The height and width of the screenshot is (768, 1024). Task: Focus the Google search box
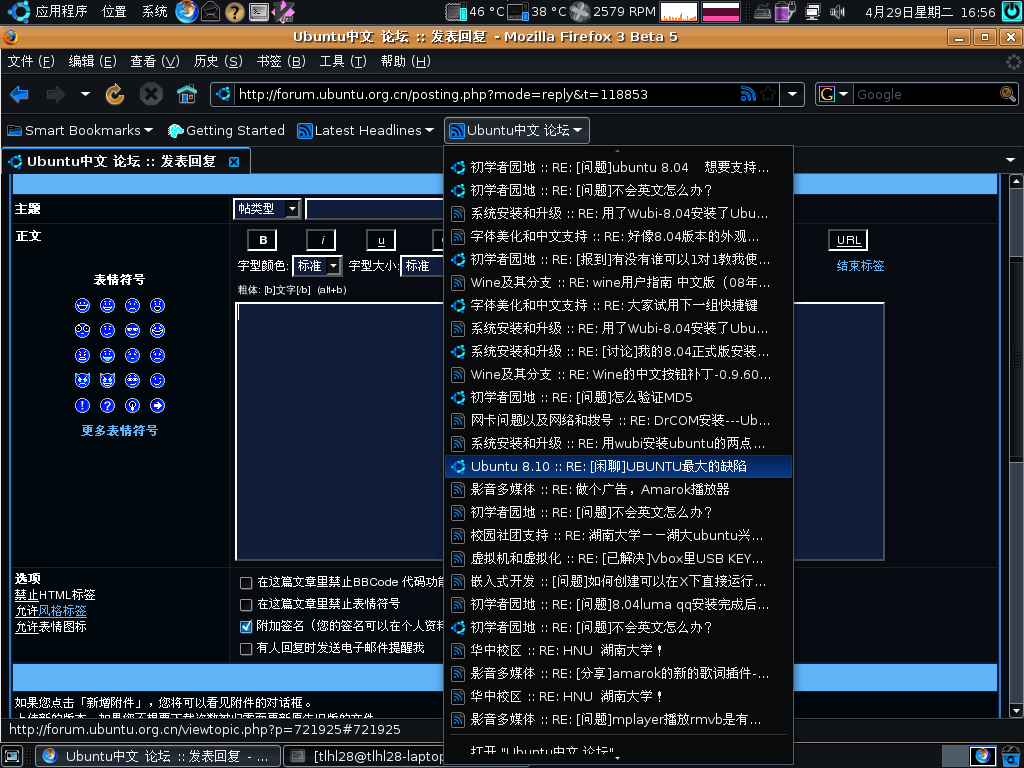point(926,95)
